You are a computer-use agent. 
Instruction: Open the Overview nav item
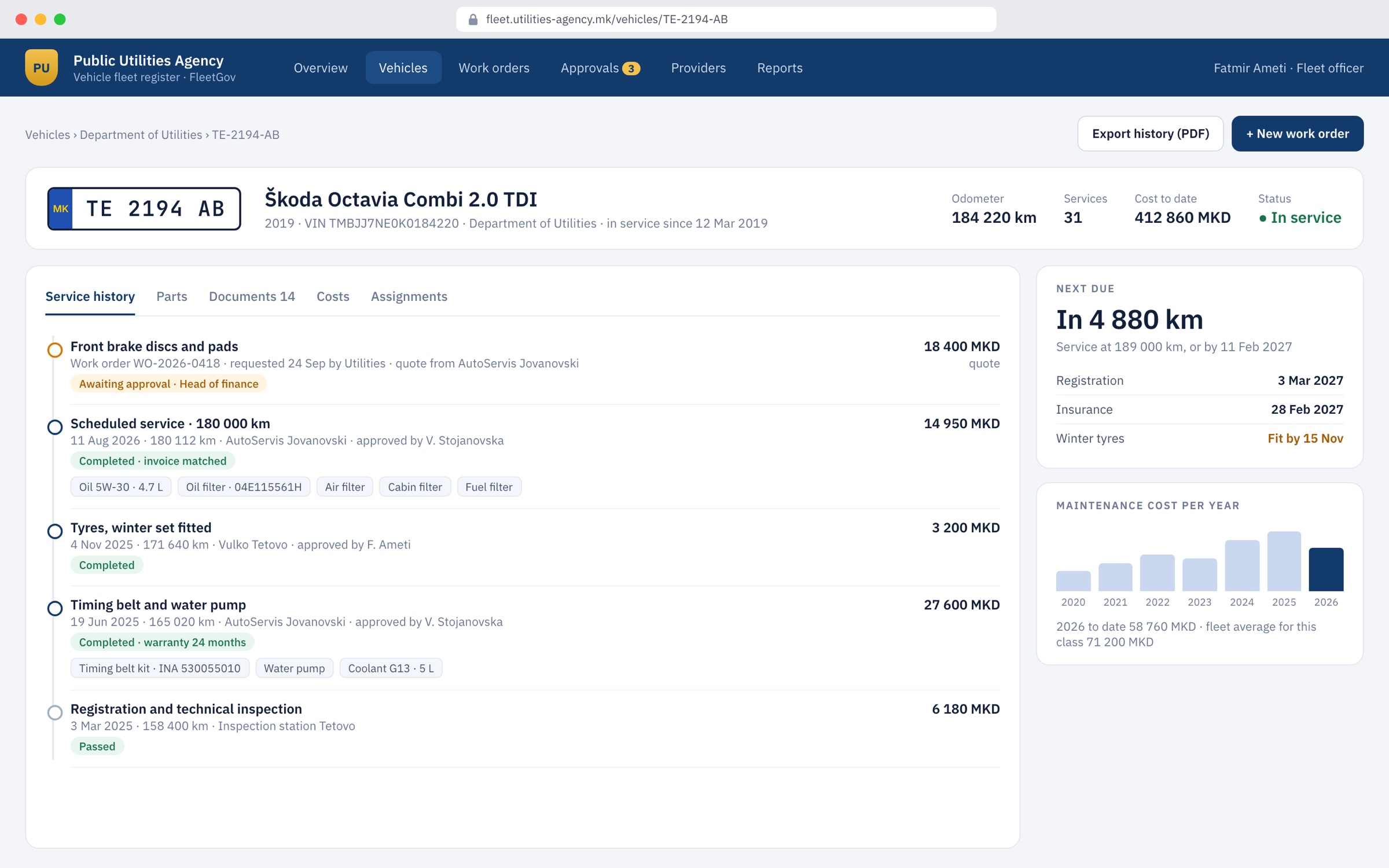point(321,68)
